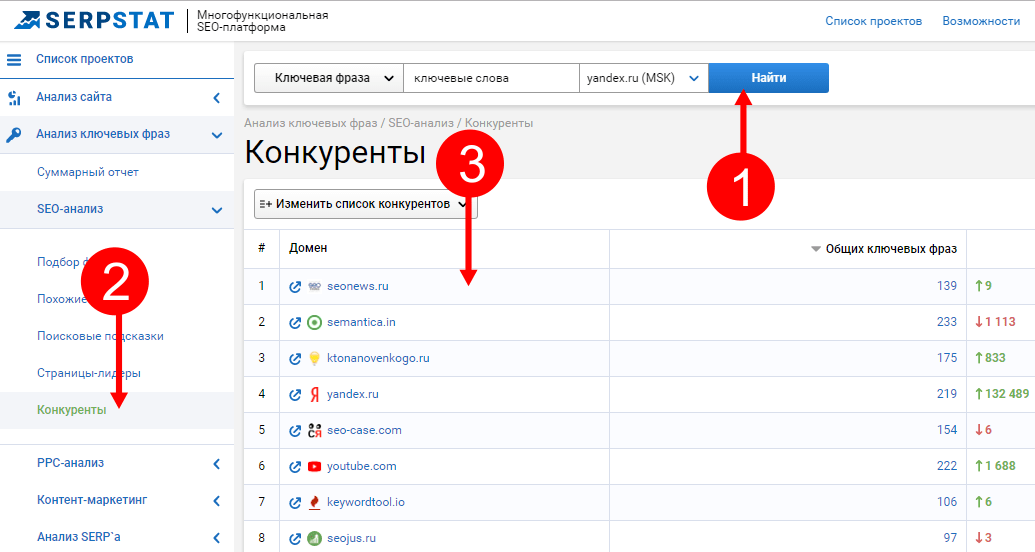Click the 1 113 decrease value
Image resolution: width=1035 pixels, height=552 pixels.
1000,322
